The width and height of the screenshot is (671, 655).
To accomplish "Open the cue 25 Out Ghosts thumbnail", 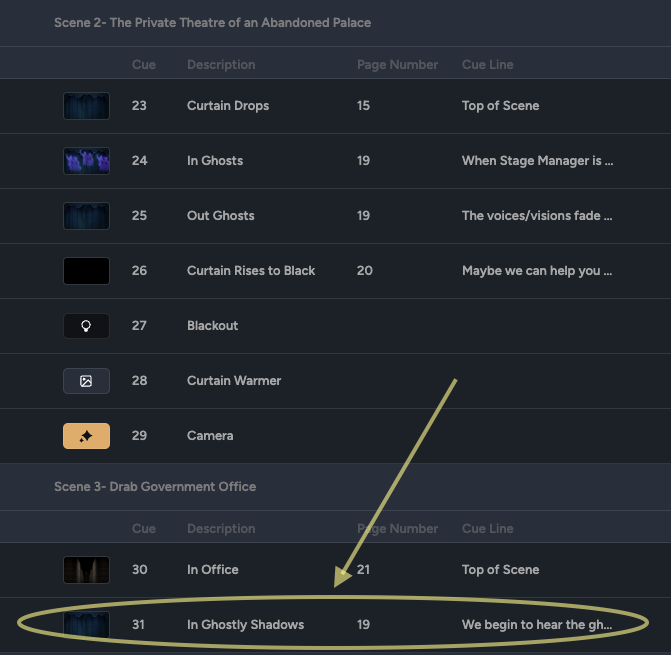I will click(86, 216).
